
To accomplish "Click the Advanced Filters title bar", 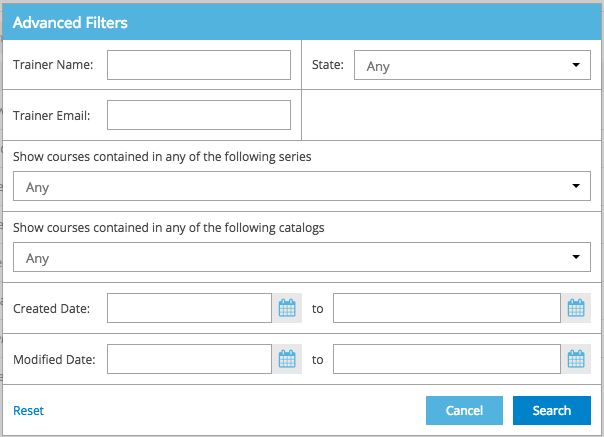I will [302, 21].
